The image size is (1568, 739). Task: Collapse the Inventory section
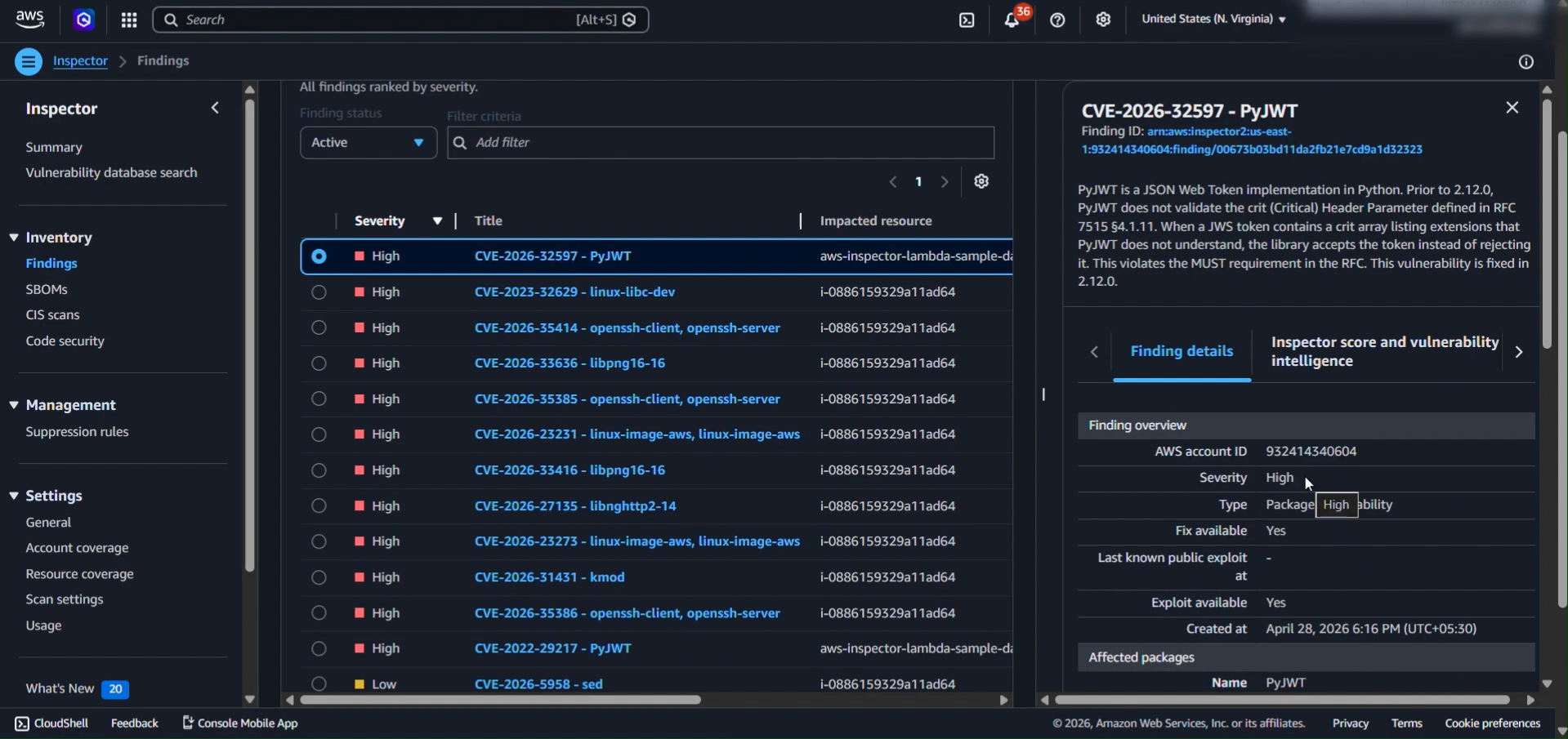[14, 238]
